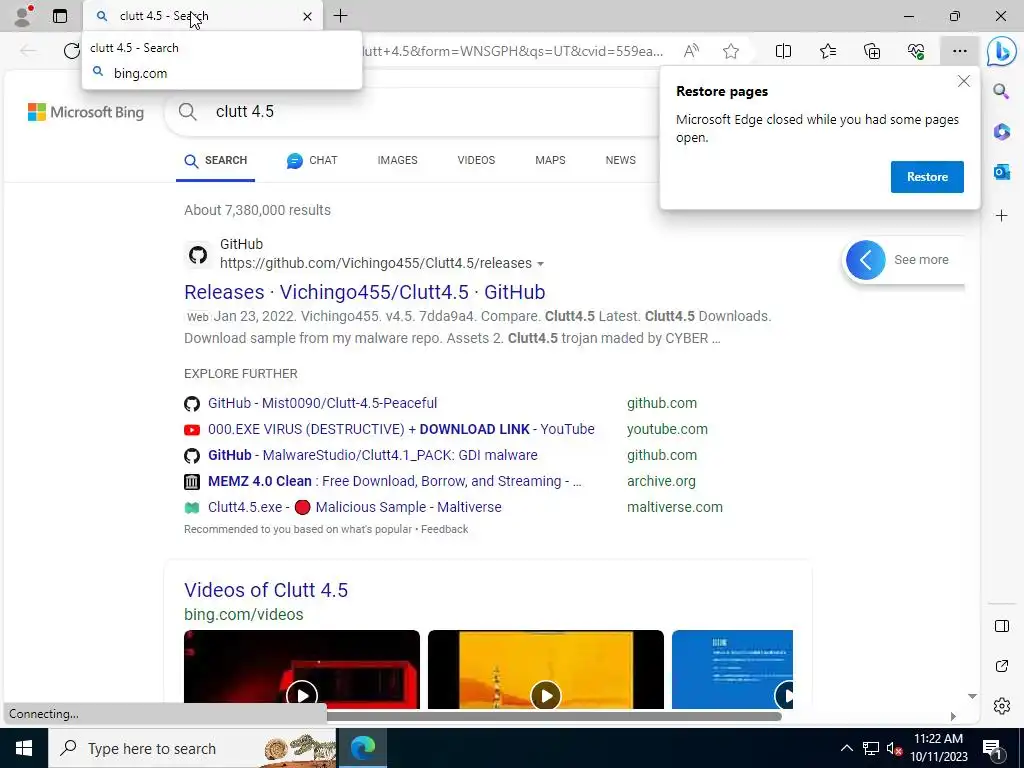The width and height of the screenshot is (1024, 768).
Task: Open the Bing Chat sidebar icon
Action: point(1001,52)
